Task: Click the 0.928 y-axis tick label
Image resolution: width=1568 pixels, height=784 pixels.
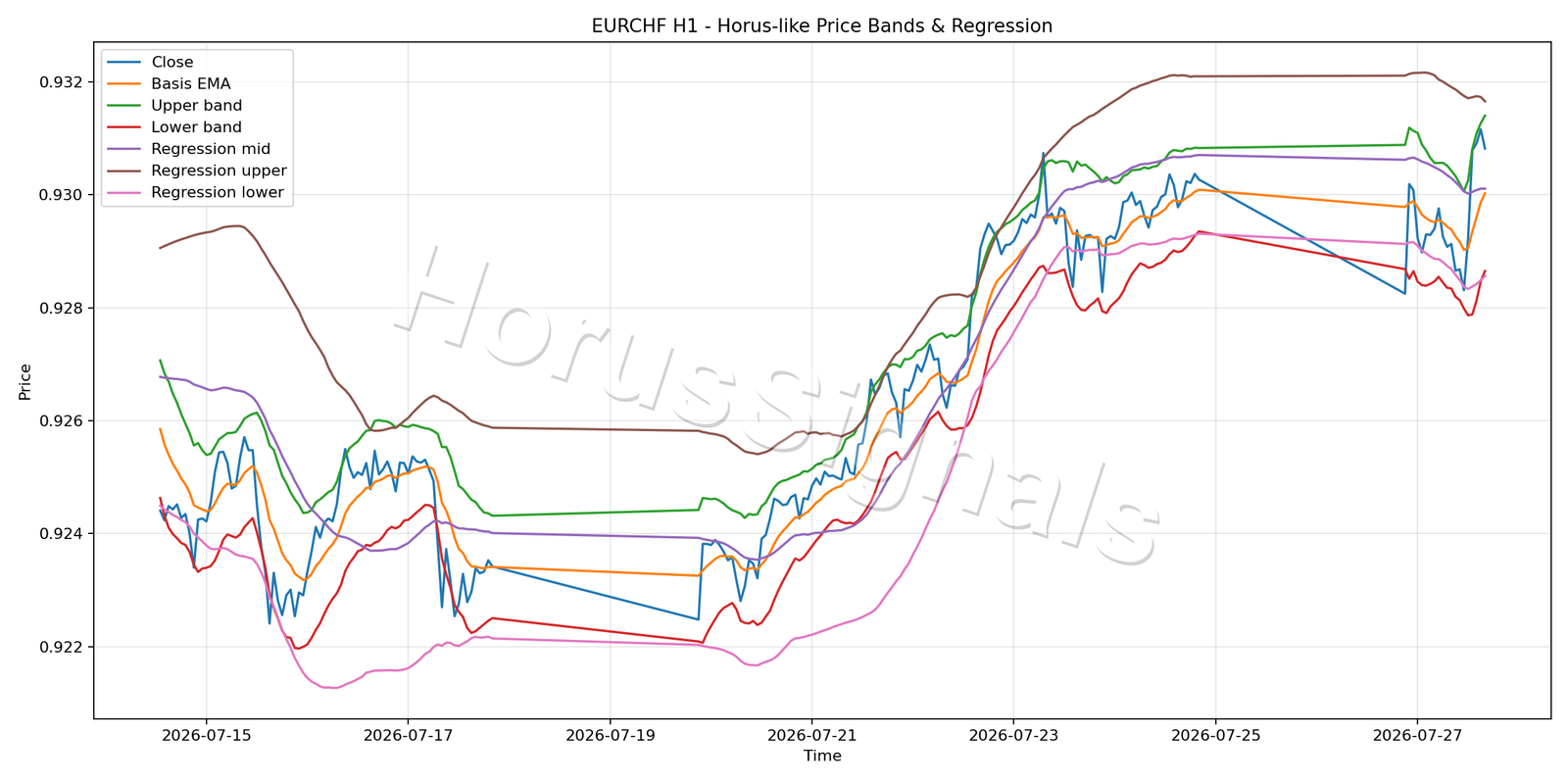Action: pyautogui.click(x=61, y=308)
